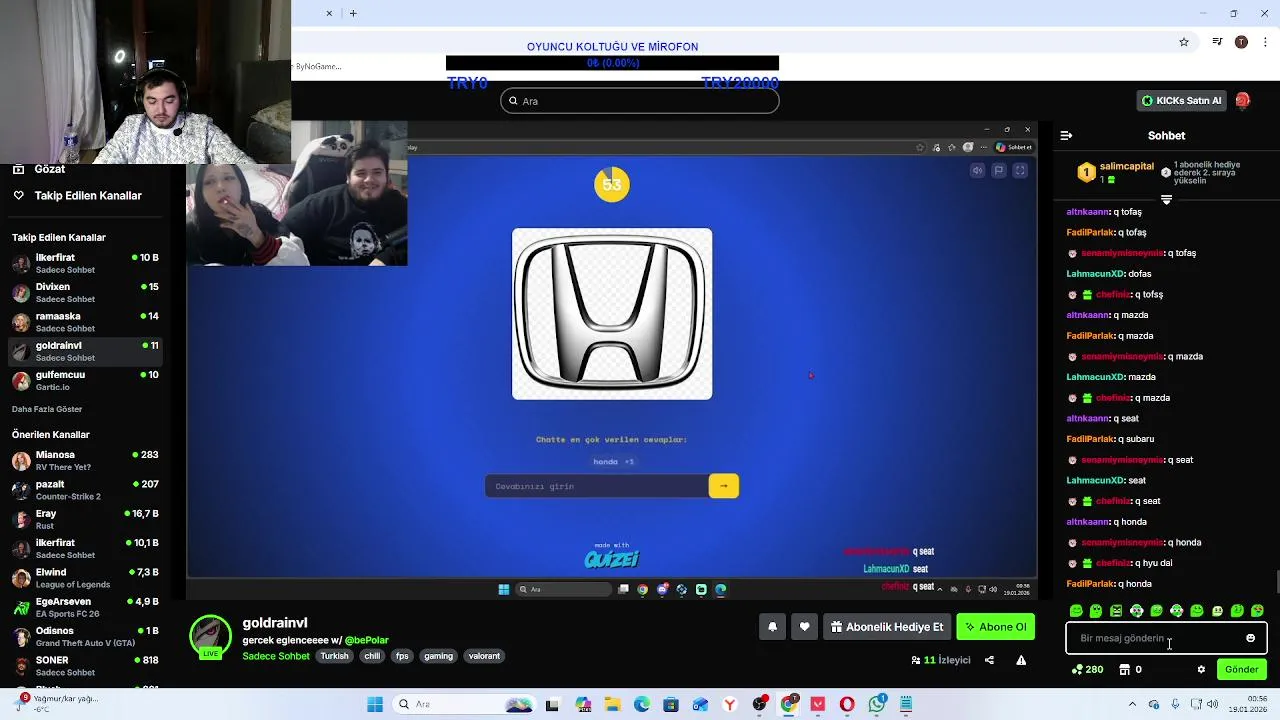Share the stream via share icon

click(x=989, y=660)
